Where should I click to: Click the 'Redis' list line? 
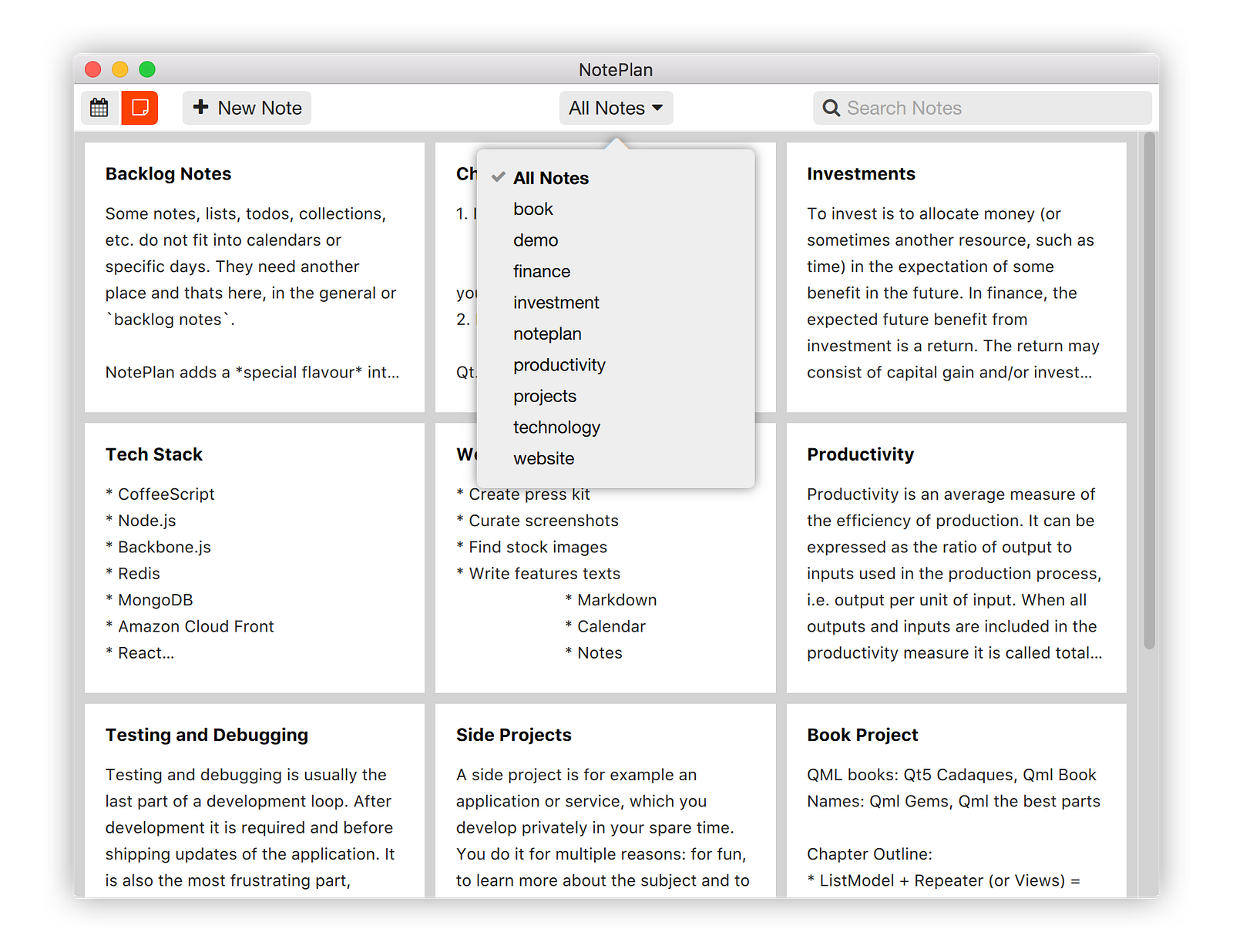point(133,574)
